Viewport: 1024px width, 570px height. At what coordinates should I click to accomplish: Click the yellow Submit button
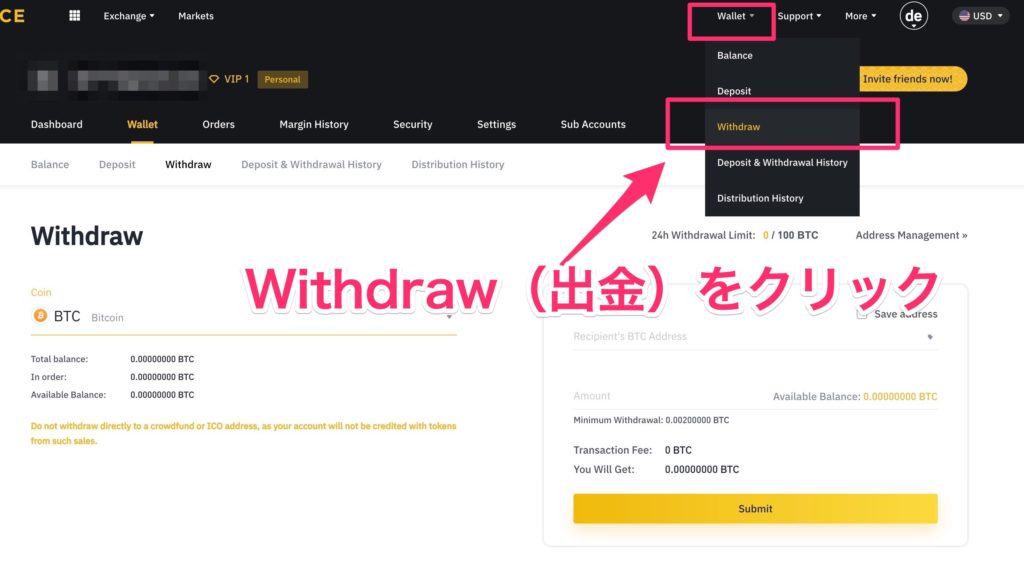[755, 509]
